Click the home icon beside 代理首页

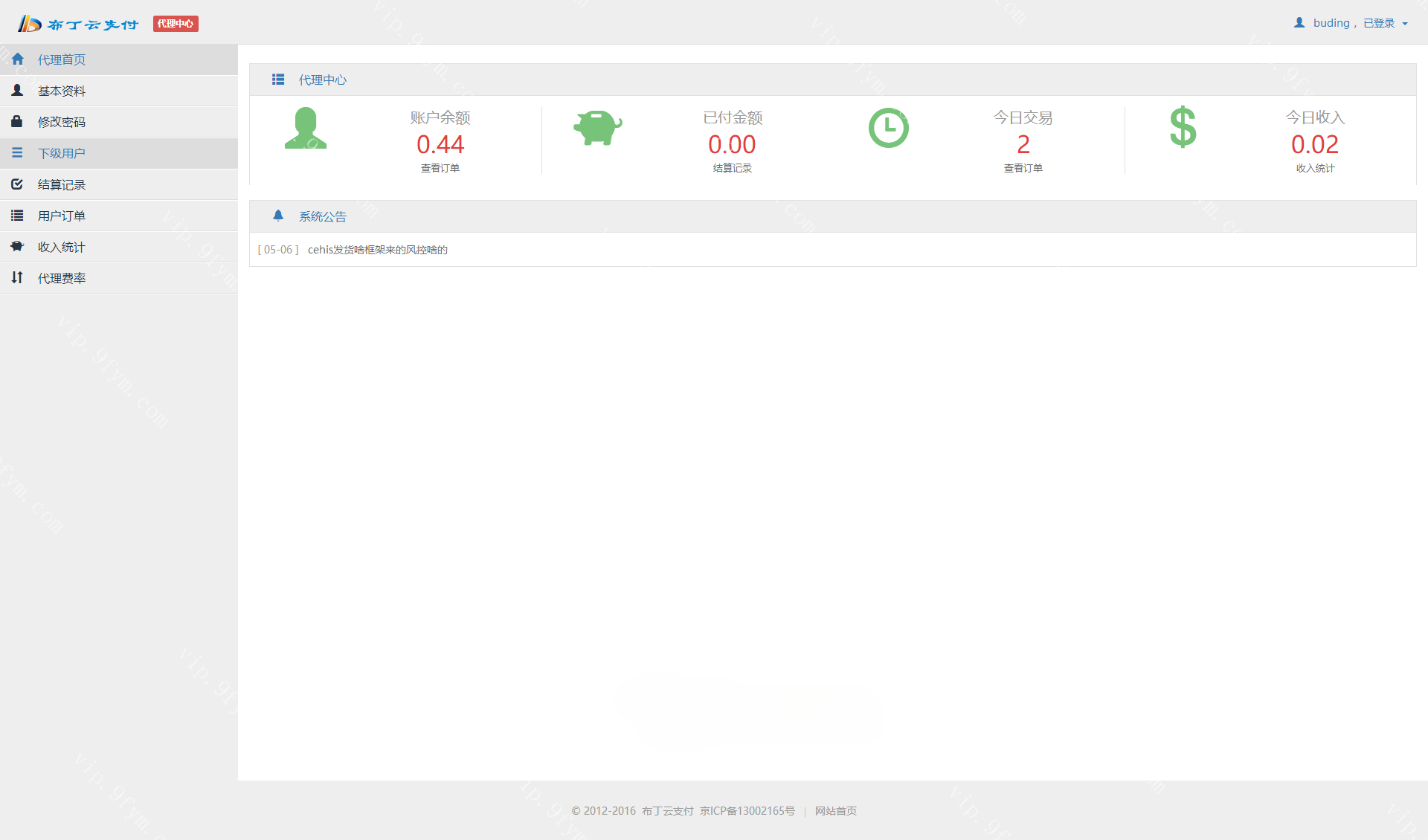click(x=18, y=59)
